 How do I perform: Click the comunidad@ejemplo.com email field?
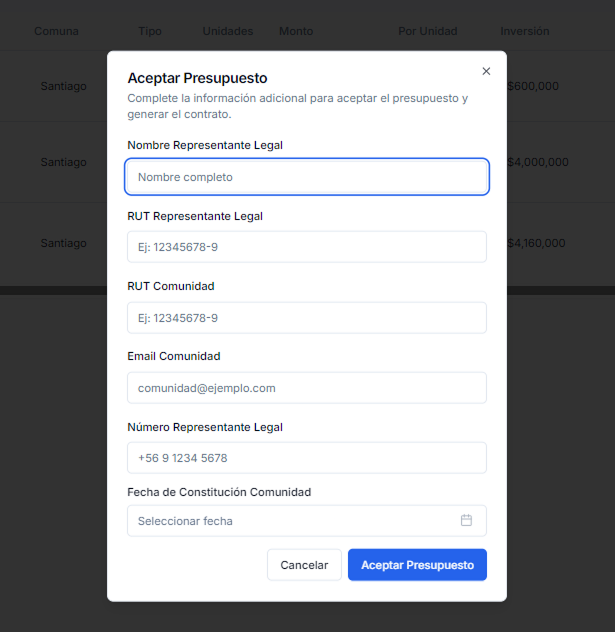(307, 388)
